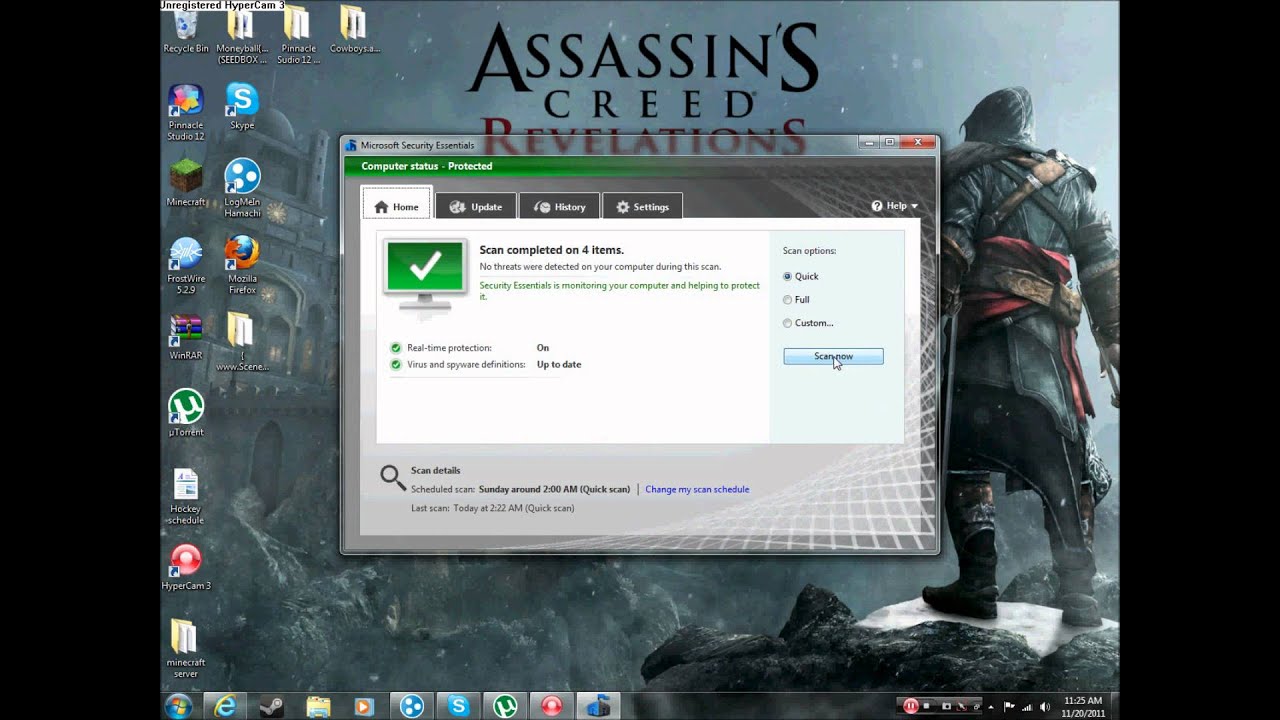Open LogMeIn Hamachi desktop shortcut
Screen dimensions: 1280x720
(242, 188)
